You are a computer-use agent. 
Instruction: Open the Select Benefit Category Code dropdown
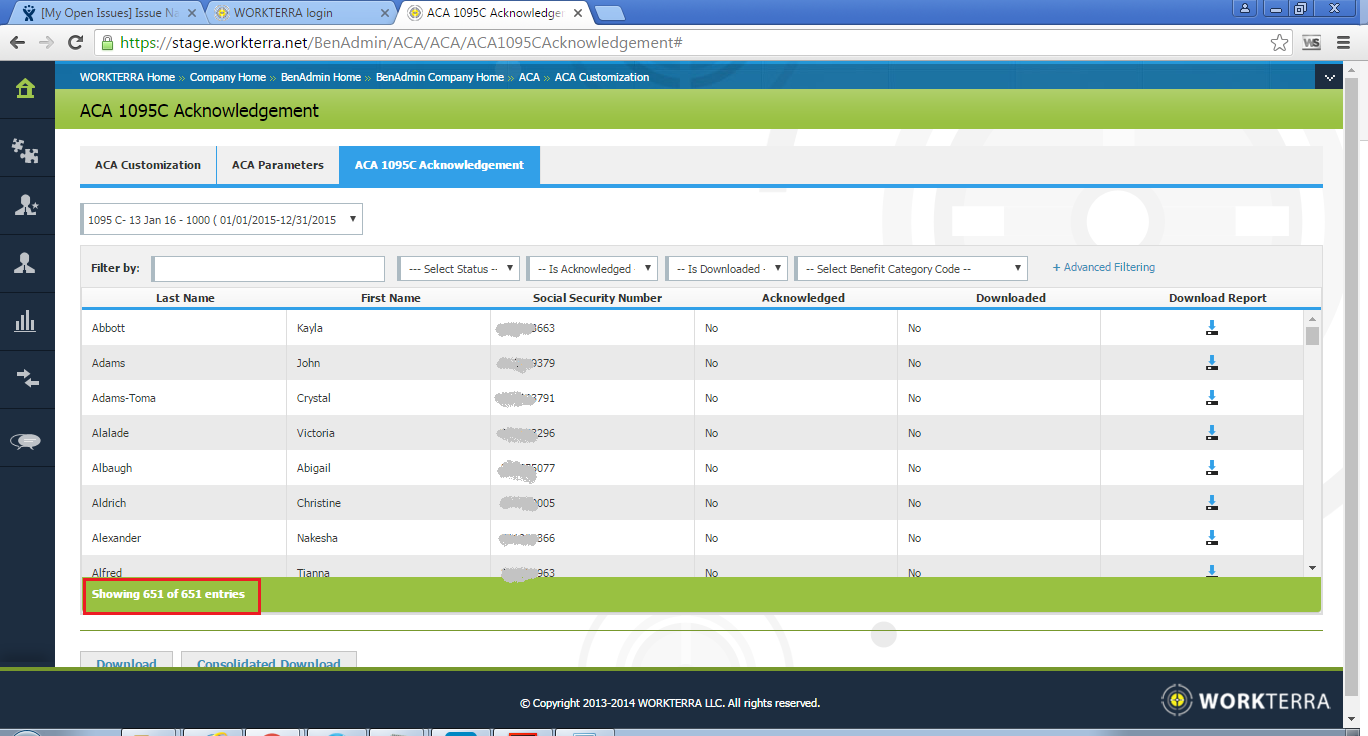coord(911,269)
